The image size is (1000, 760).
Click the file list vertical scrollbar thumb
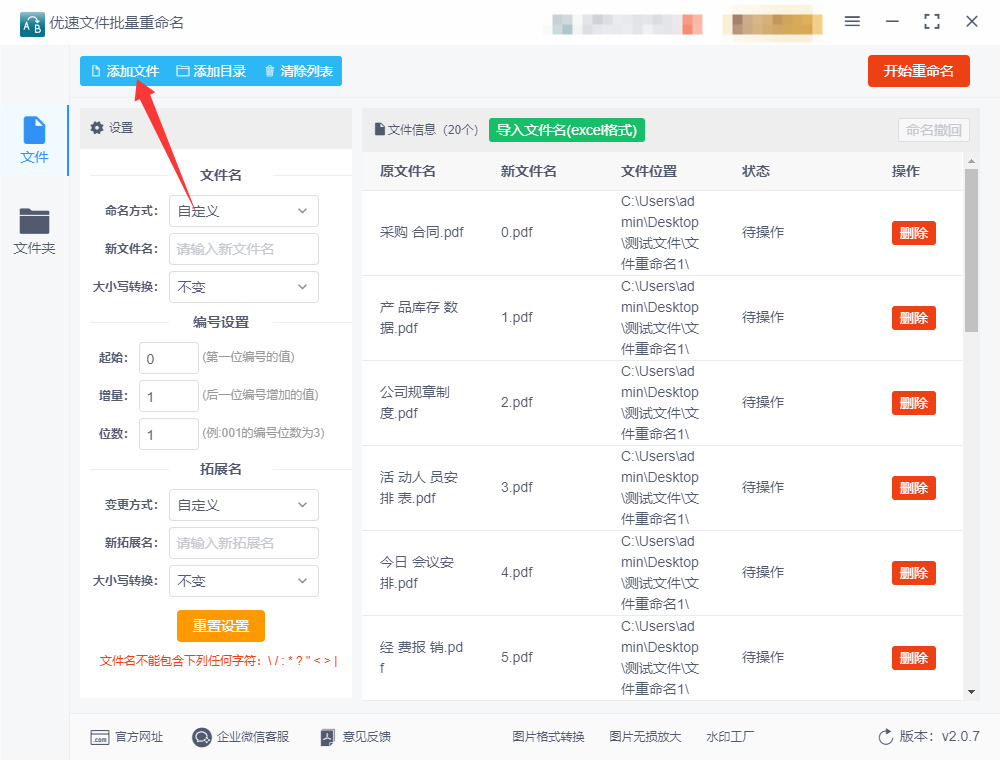971,250
